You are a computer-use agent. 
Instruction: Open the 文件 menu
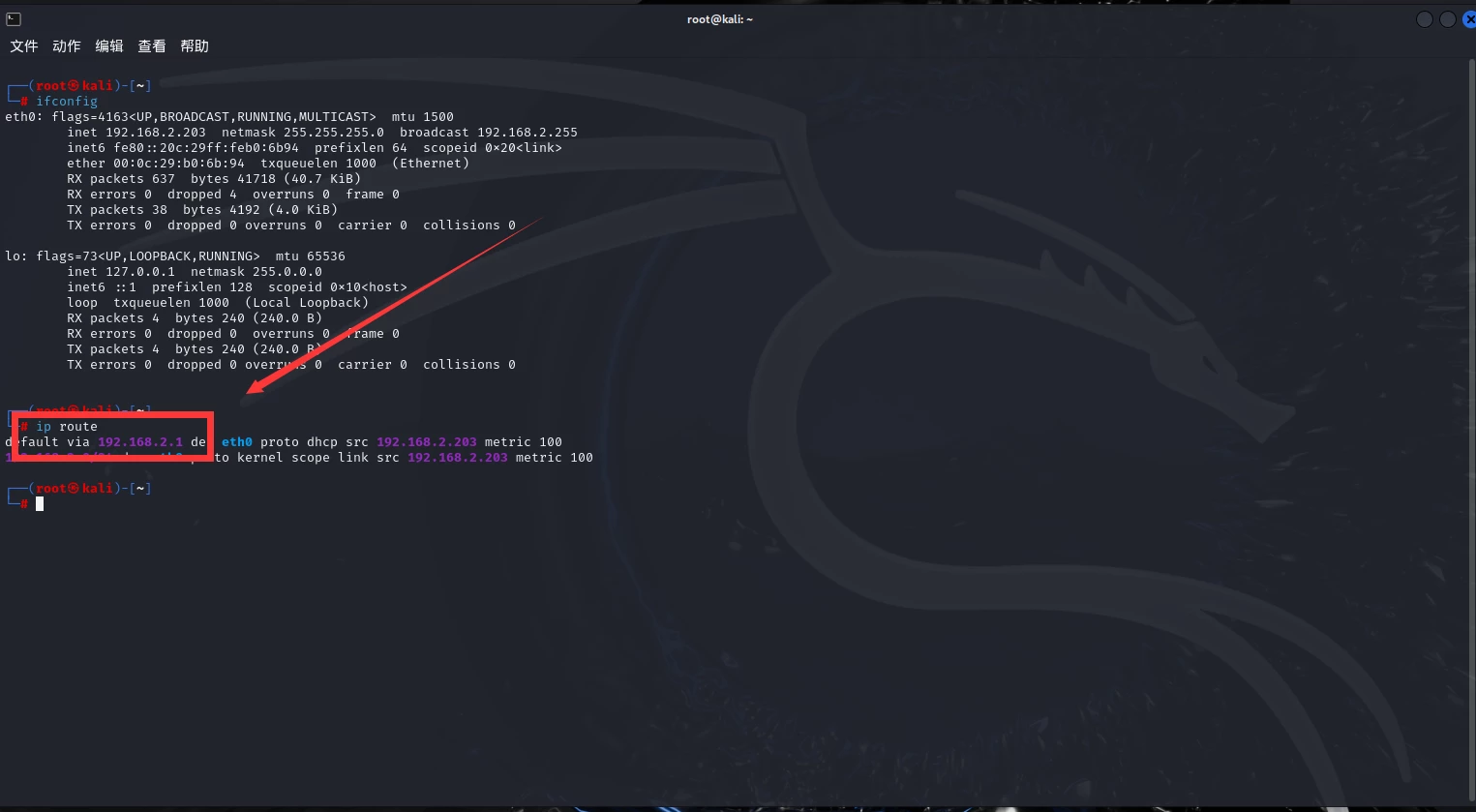click(24, 46)
